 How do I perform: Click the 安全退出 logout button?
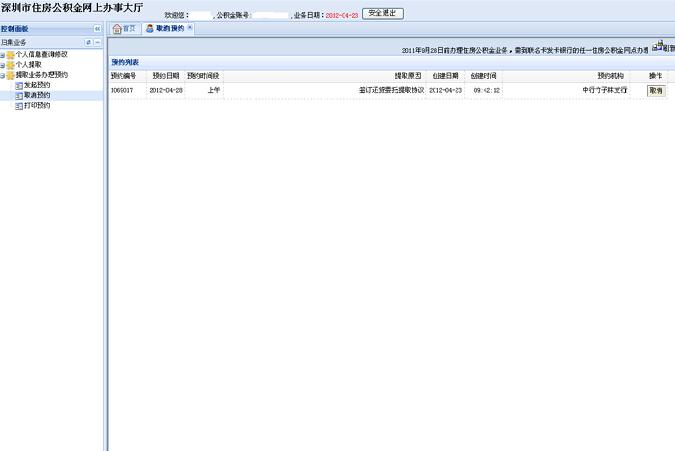[383, 14]
